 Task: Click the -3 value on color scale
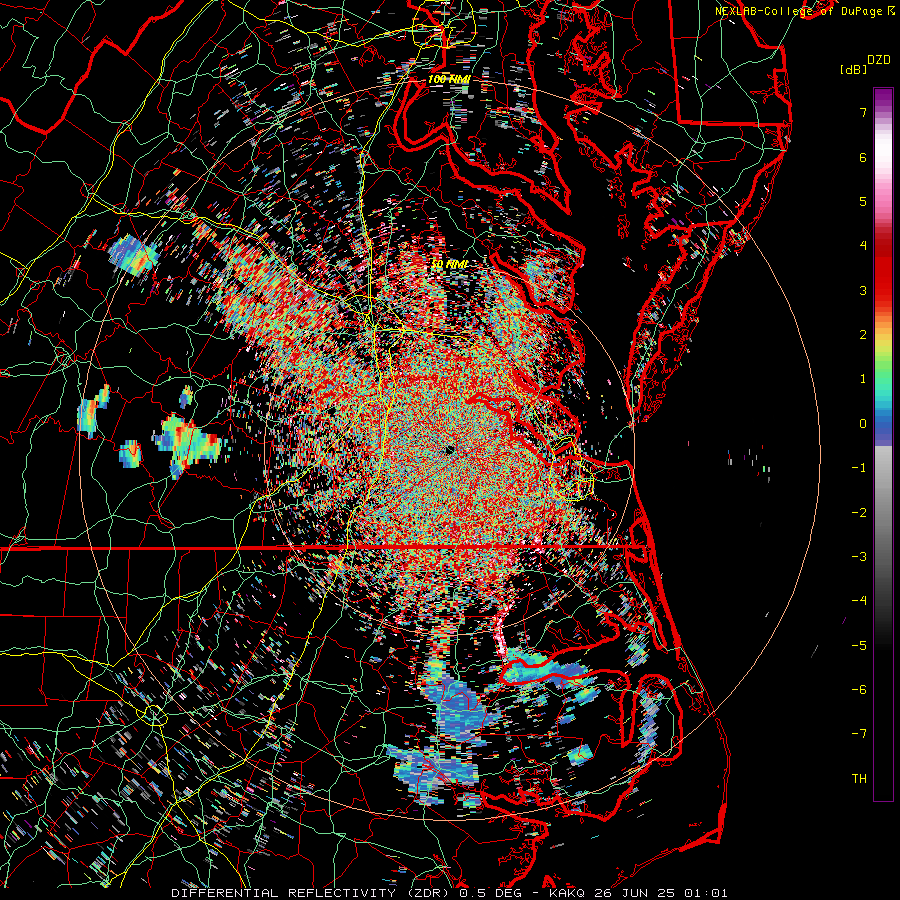click(x=859, y=556)
